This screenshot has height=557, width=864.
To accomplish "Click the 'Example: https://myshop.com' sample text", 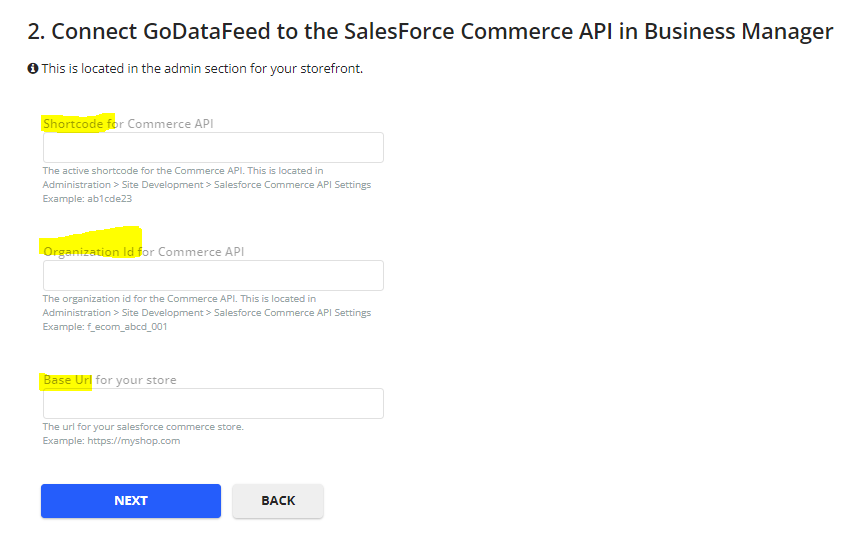I will tap(111, 441).
